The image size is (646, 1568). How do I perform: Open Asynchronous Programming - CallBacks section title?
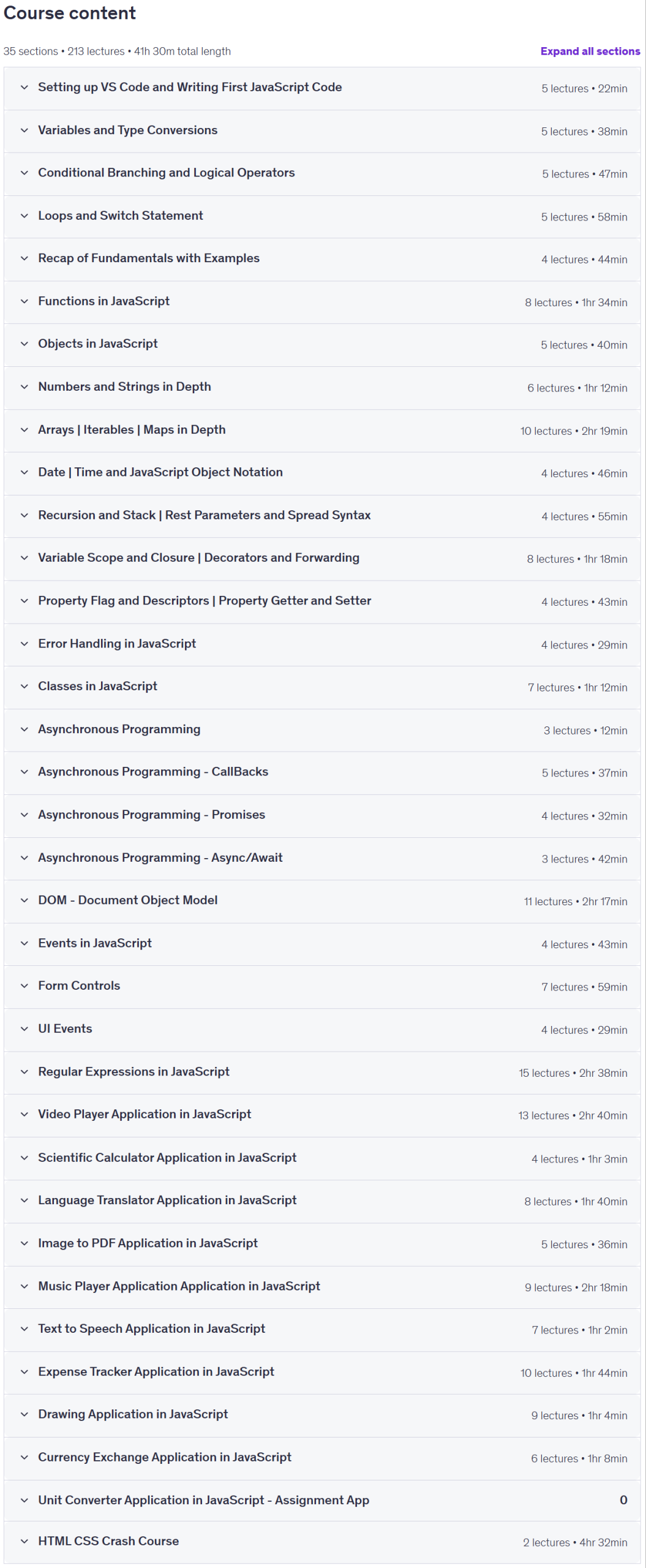[153, 772]
